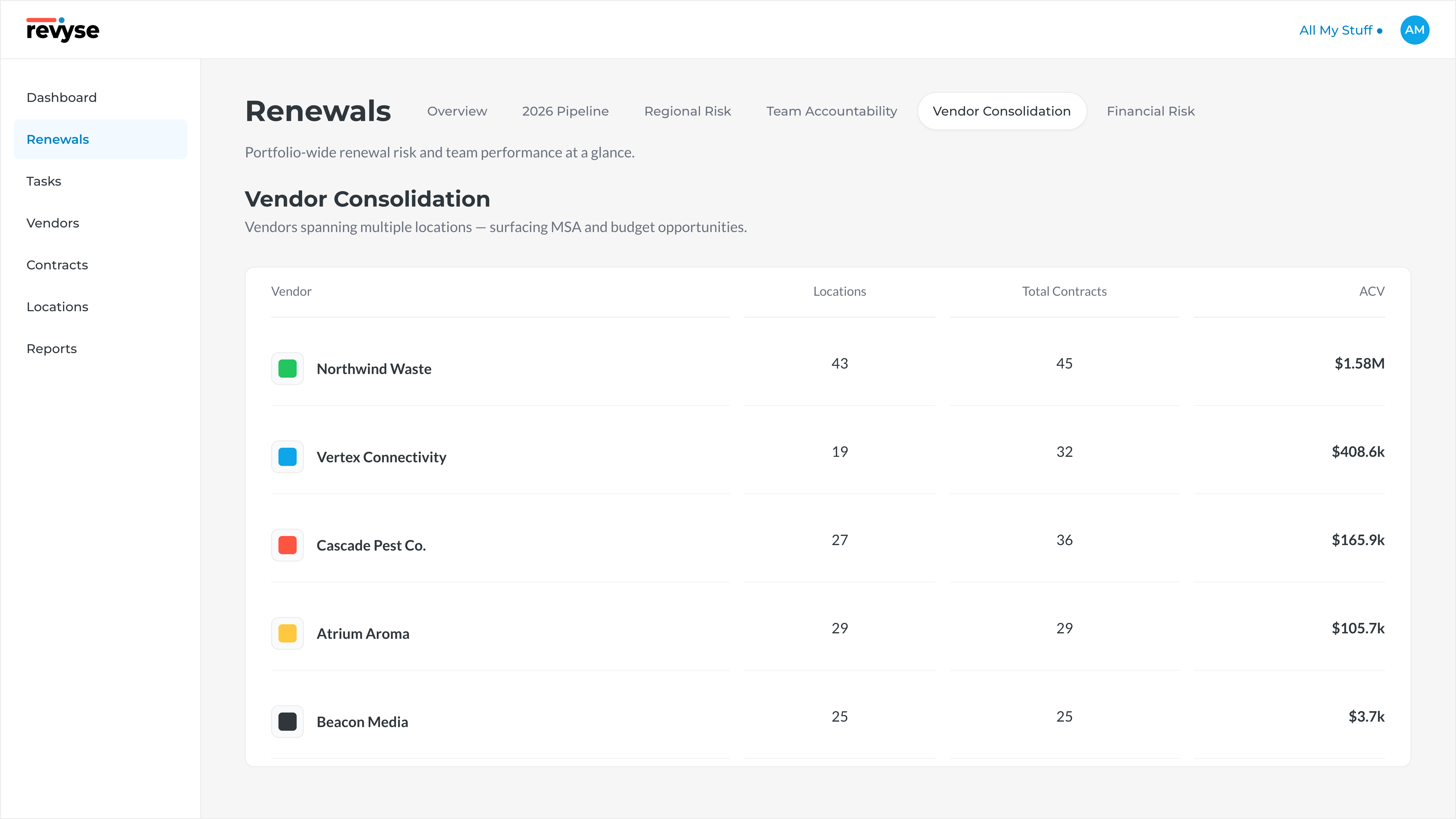Sort by the ACV column header

coord(1371,291)
